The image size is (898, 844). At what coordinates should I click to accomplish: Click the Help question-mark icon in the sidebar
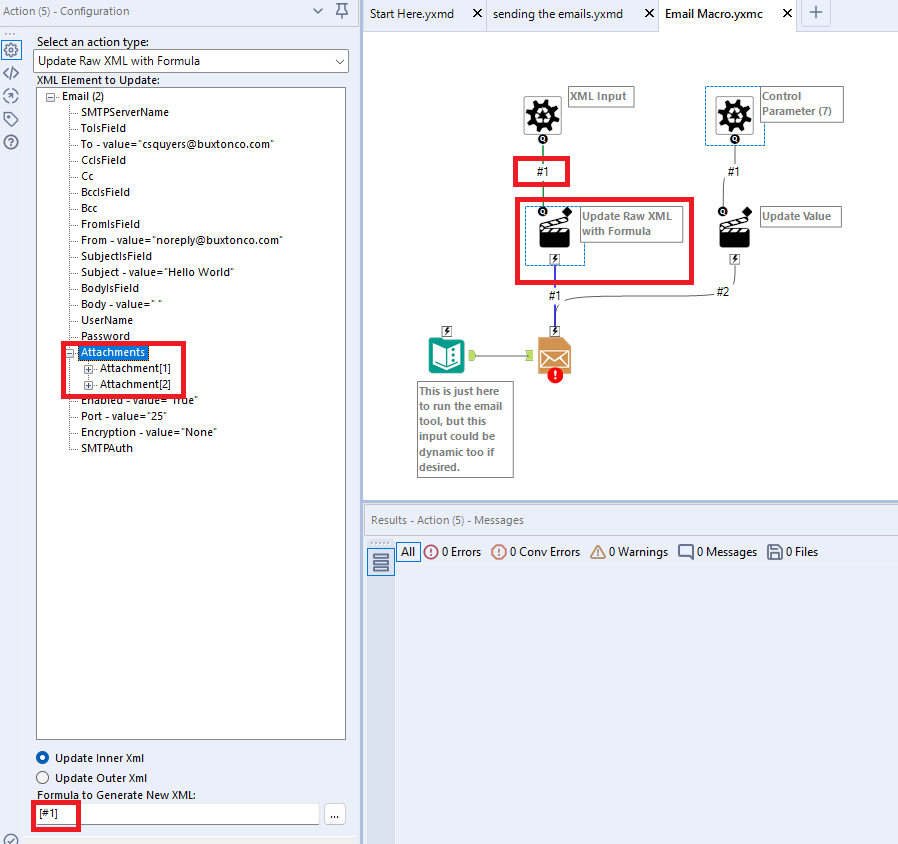point(12,141)
